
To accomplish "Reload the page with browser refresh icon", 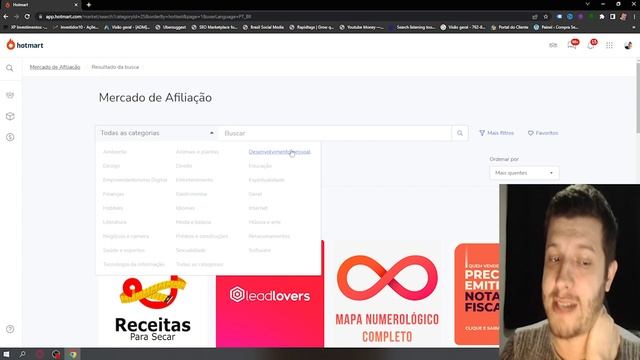I will (27, 17).
